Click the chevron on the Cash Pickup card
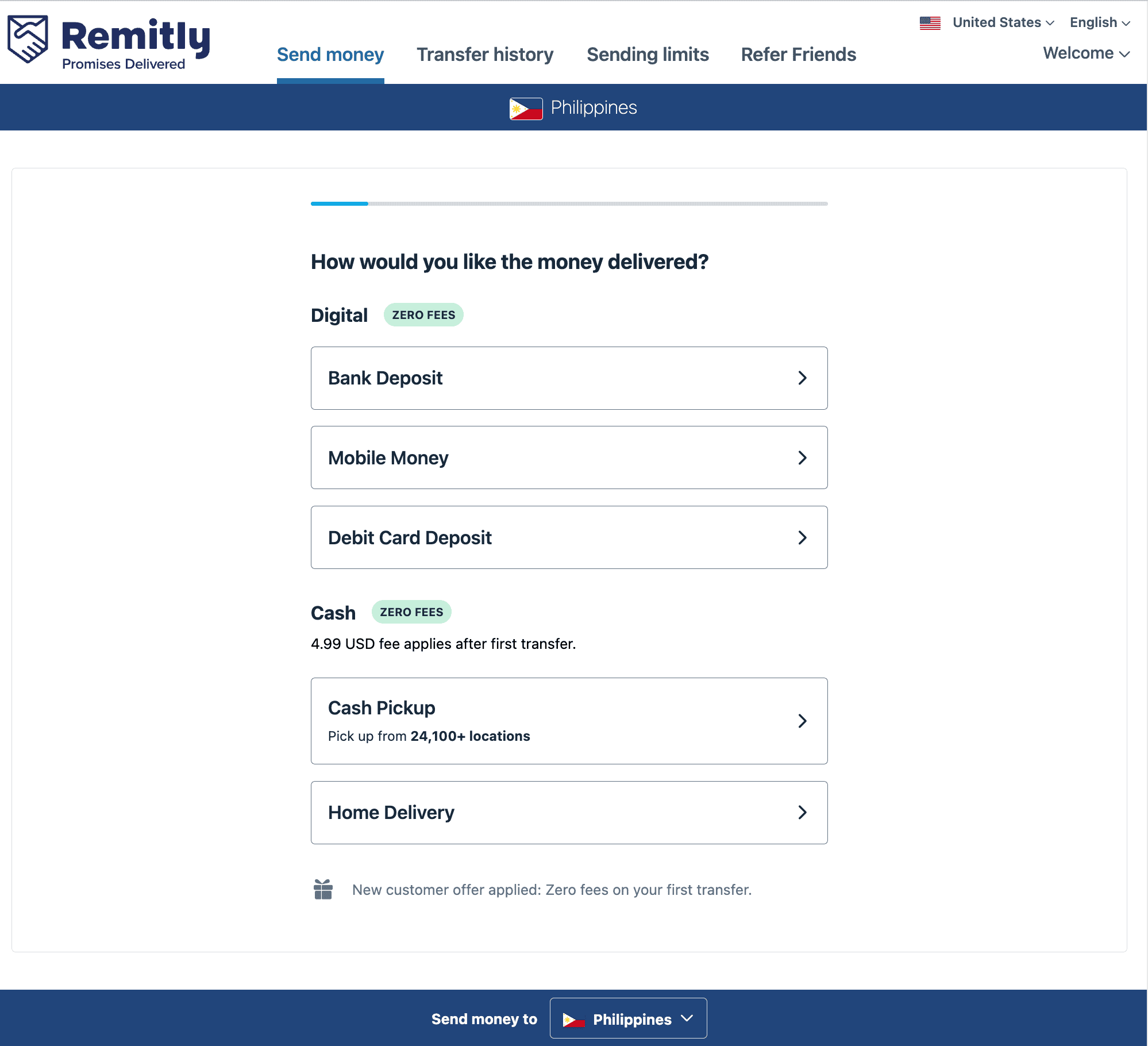Screen dimensions: 1148x1046 pyautogui.click(x=803, y=721)
